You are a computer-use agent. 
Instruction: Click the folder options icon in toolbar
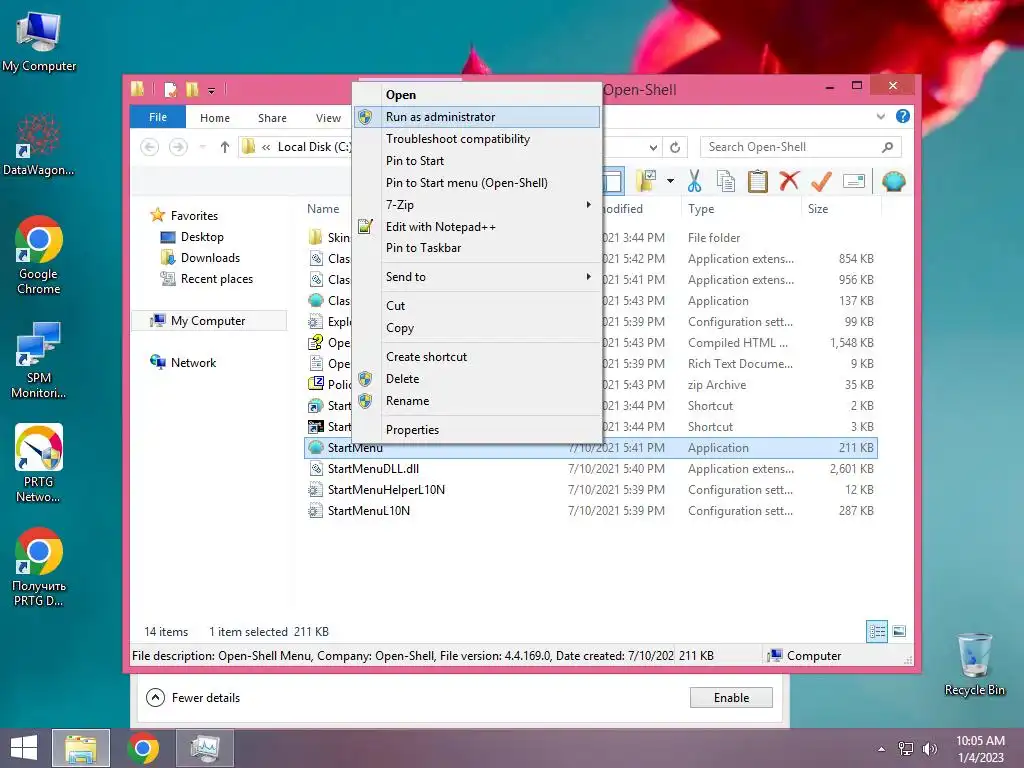[646, 181]
